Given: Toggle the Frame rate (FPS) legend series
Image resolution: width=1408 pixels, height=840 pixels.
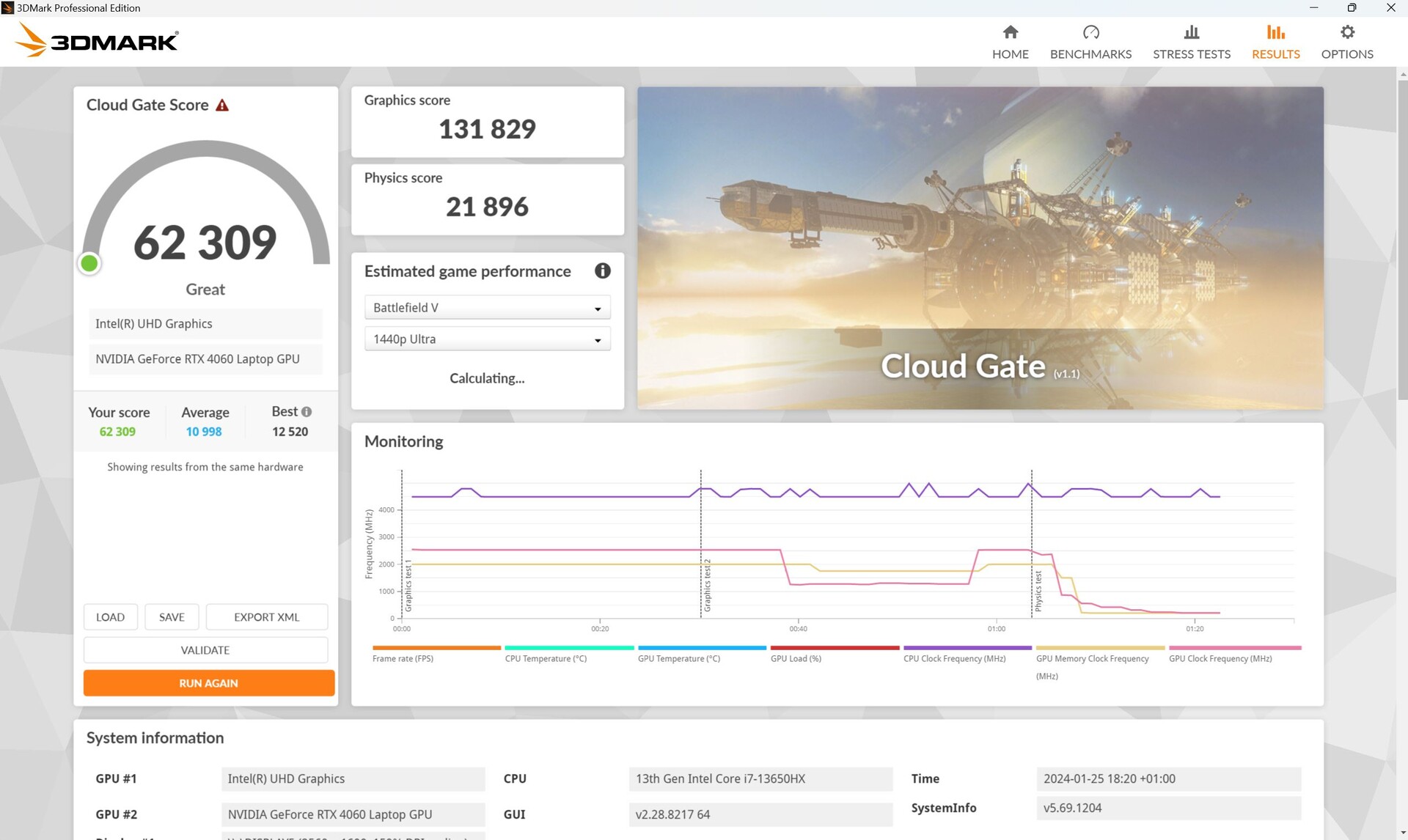Looking at the screenshot, I should pos(403,658).
